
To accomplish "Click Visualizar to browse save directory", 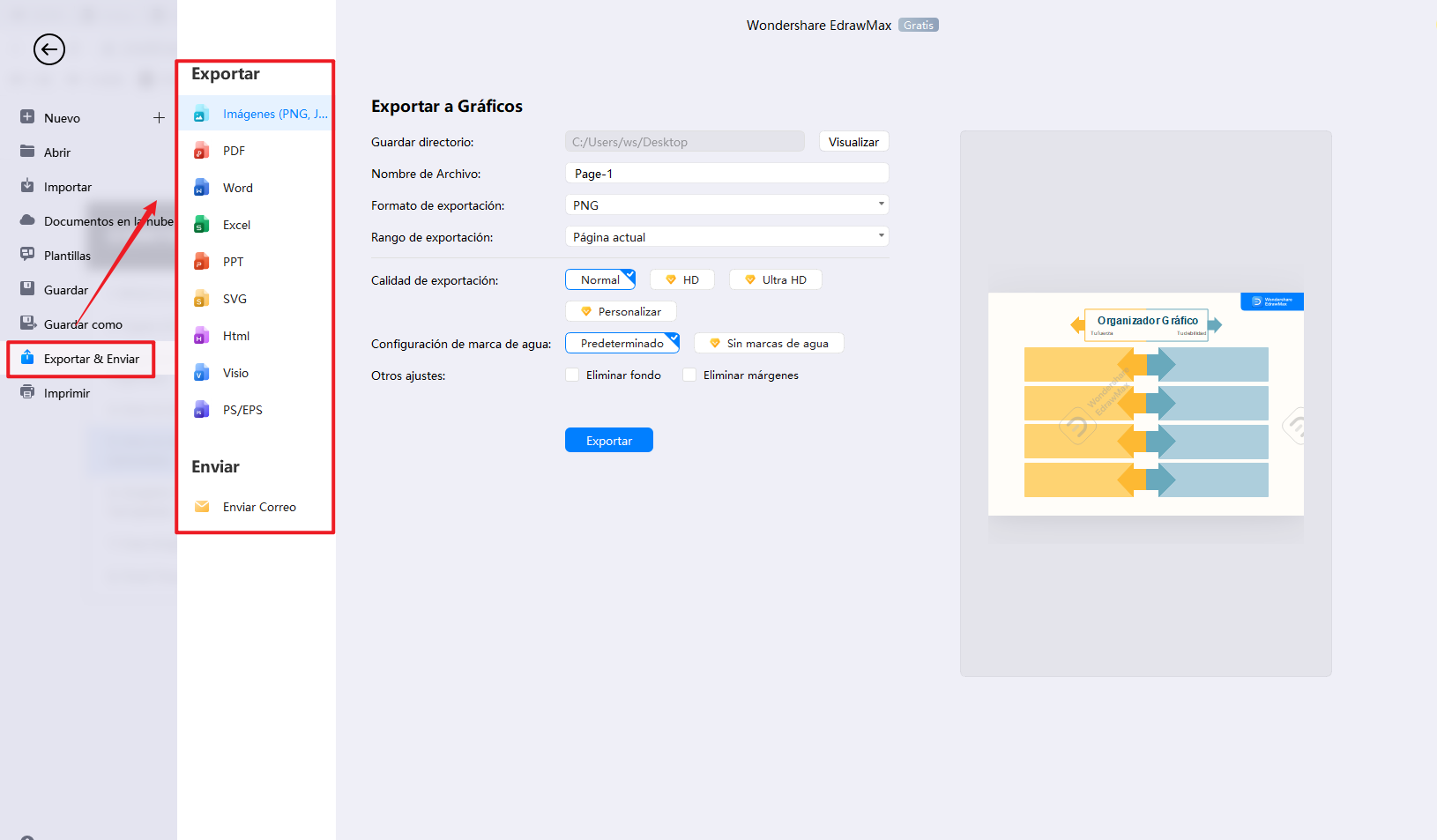I will 853,141.
